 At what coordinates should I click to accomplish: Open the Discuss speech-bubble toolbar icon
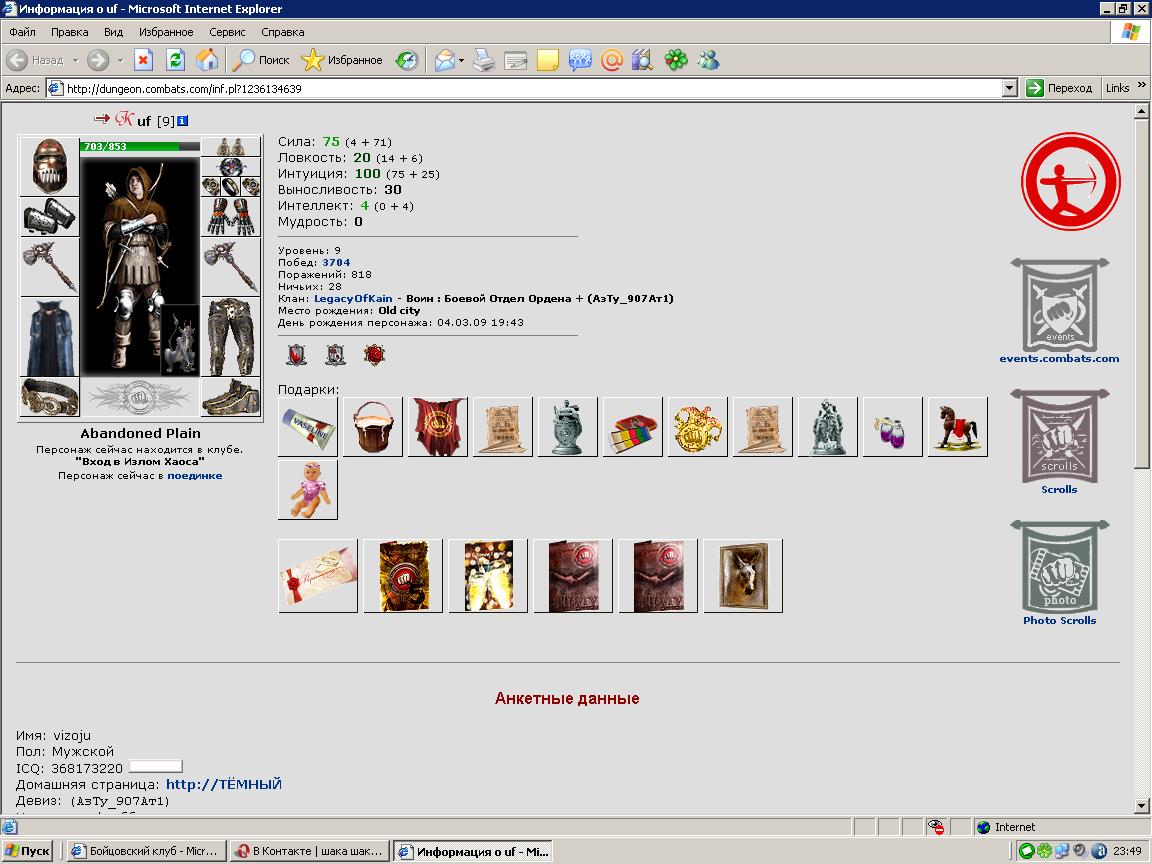point(580,60)
